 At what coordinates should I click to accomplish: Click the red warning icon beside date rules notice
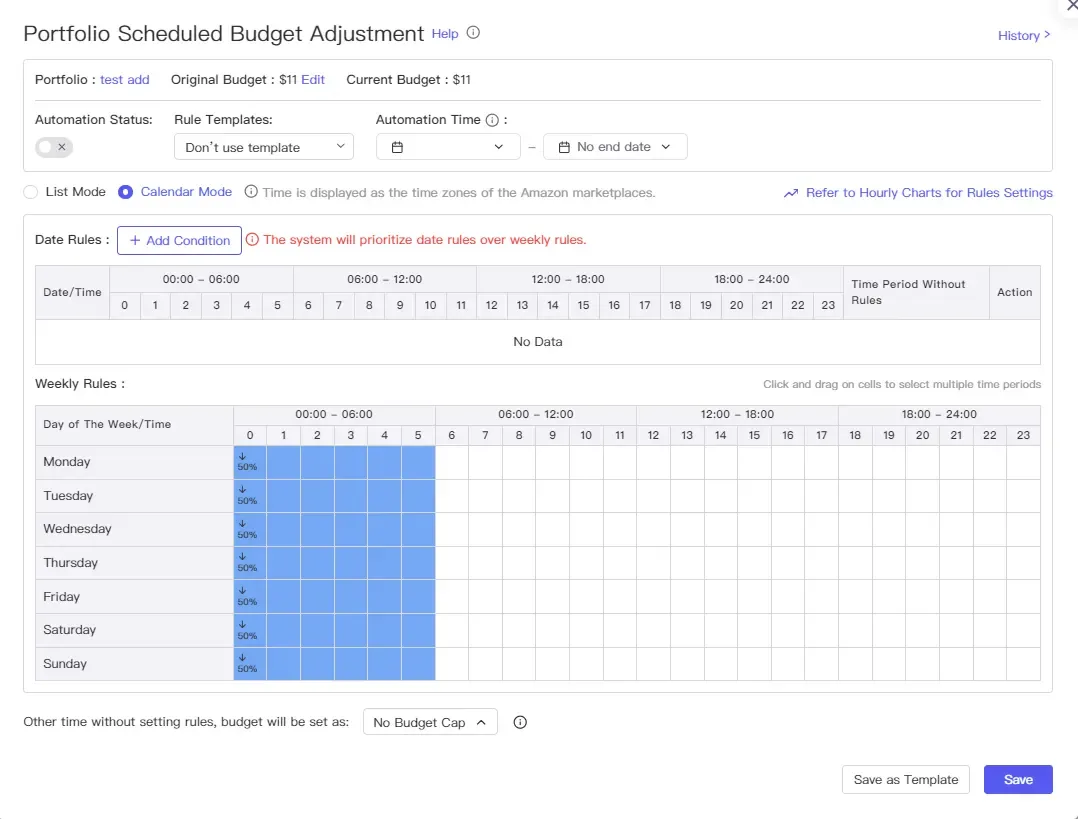252,239
